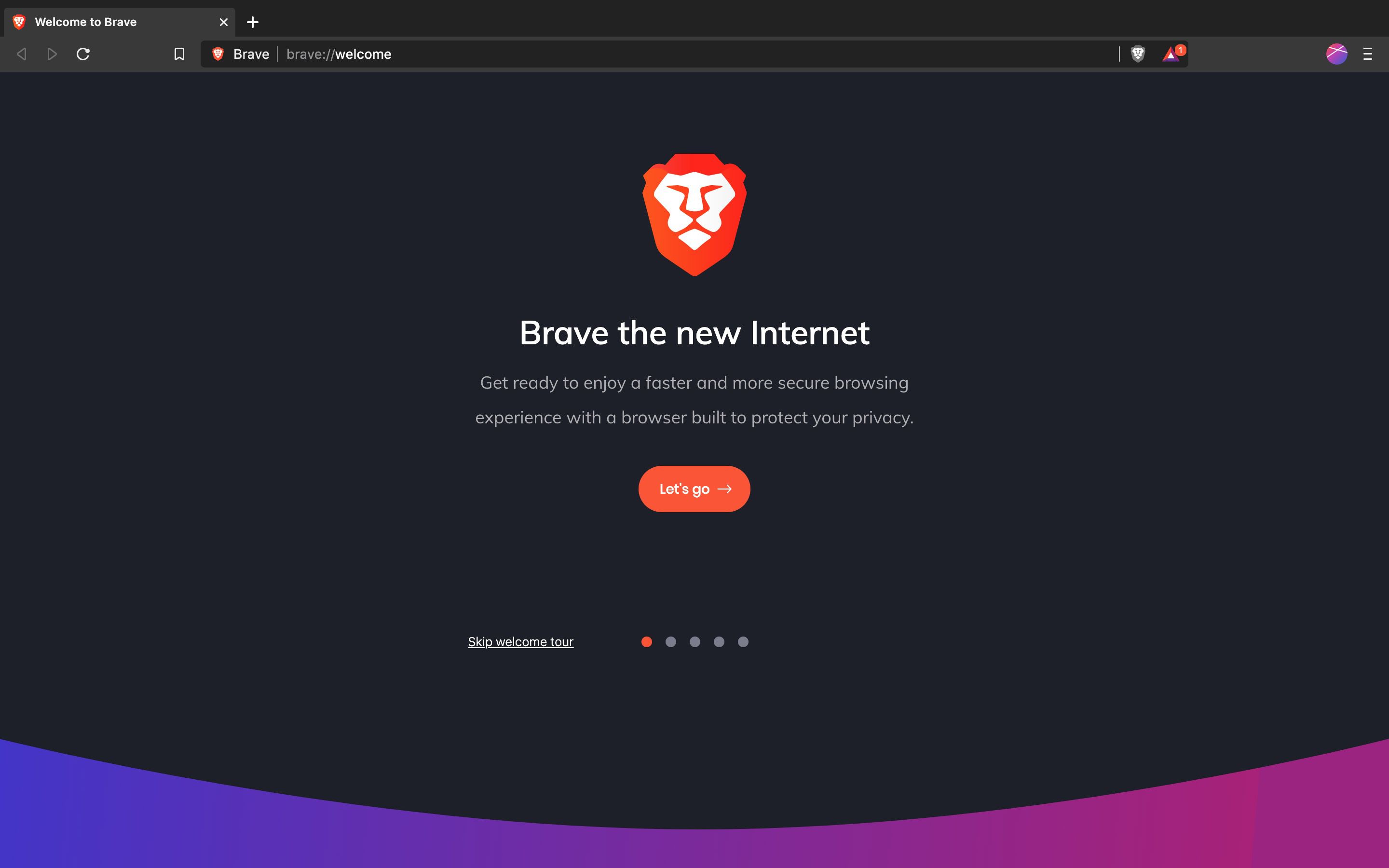Click the third pagination dot indicator

[694, 641]
